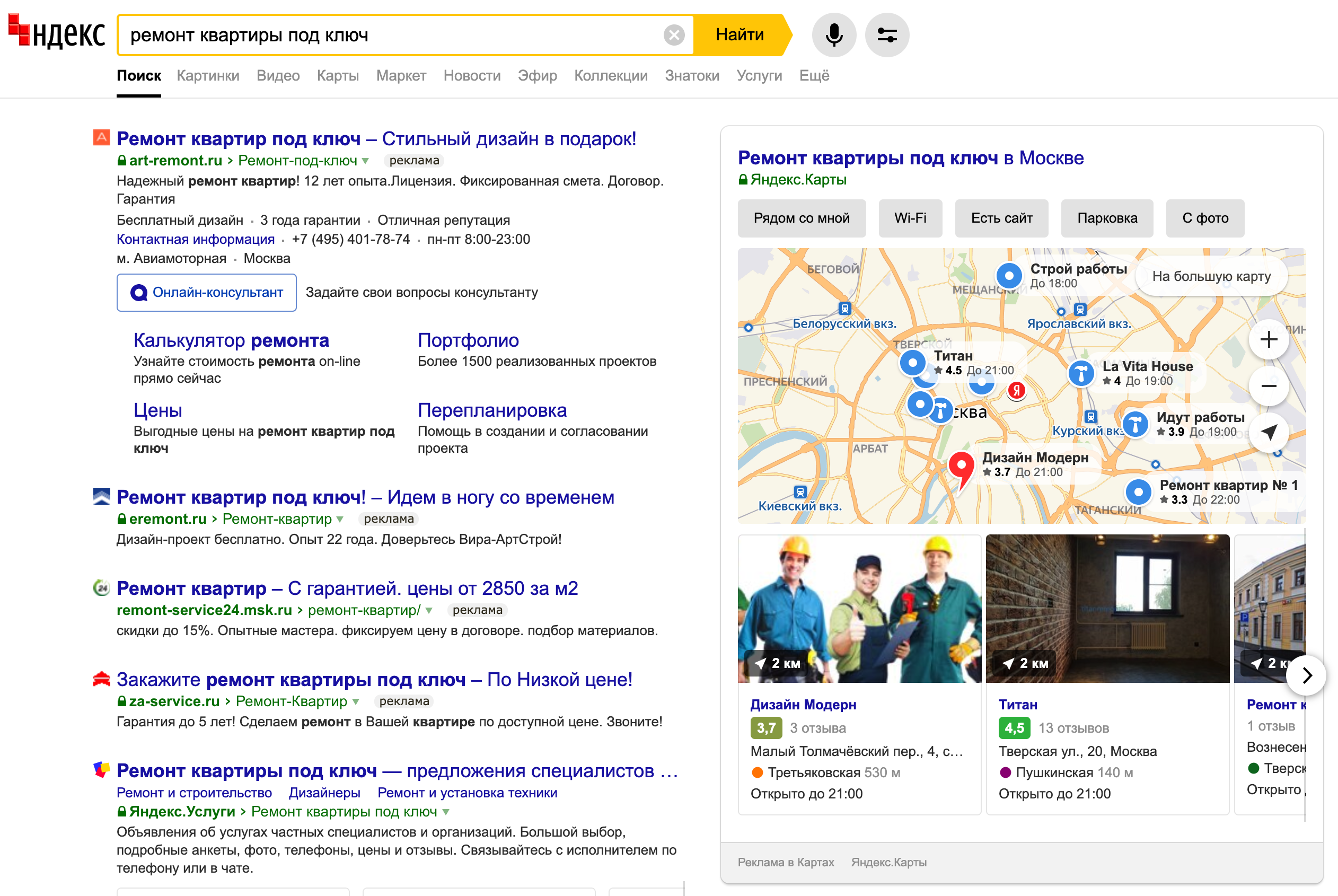1338x896 pixels.
Task: Click the eremont.ru favicon
Action: (x=102, y=496)
